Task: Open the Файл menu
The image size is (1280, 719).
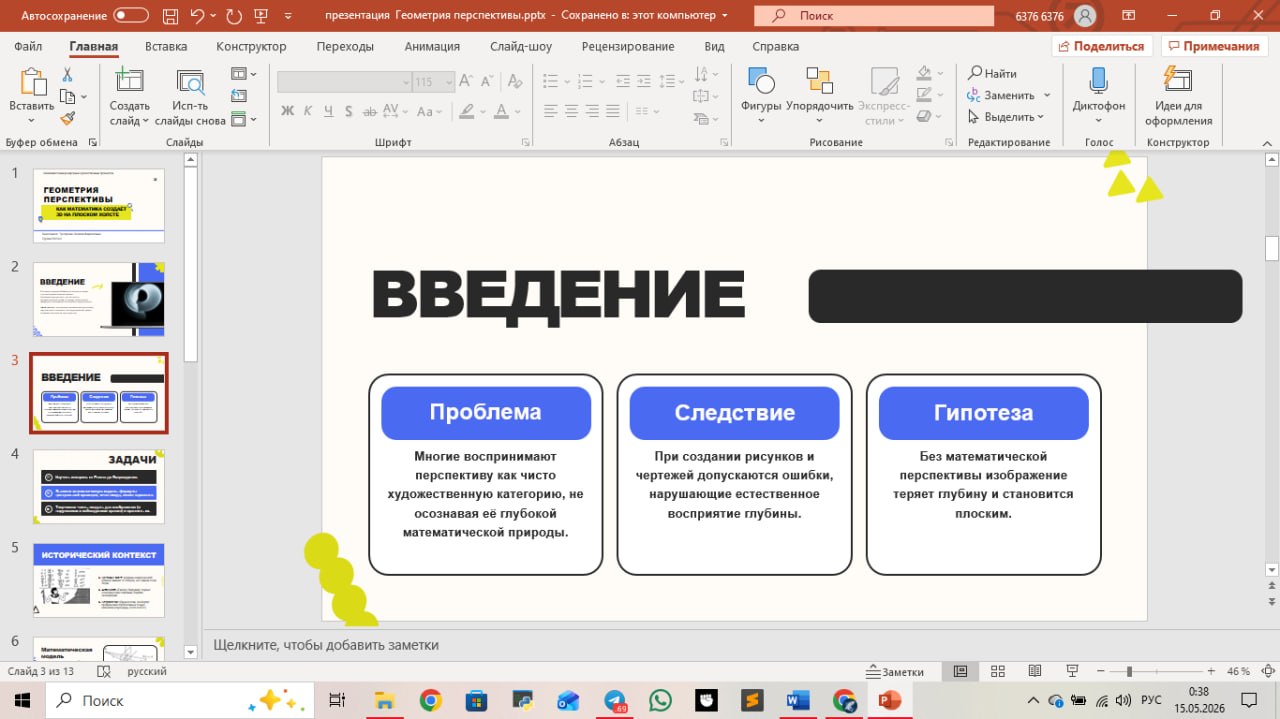Action: coord(28,47)
